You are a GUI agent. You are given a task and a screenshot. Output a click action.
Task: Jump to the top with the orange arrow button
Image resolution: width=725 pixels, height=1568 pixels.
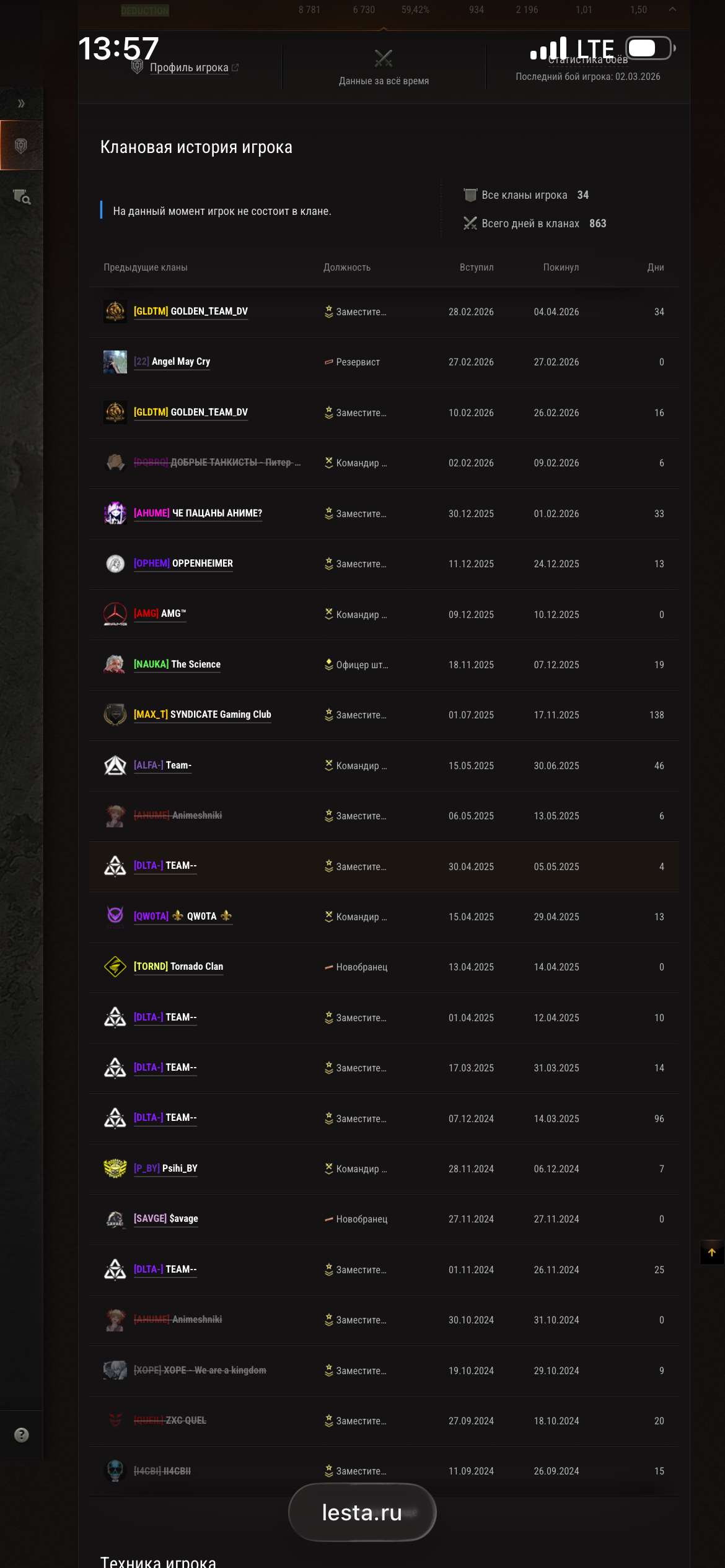click(x=712, y=1252)
